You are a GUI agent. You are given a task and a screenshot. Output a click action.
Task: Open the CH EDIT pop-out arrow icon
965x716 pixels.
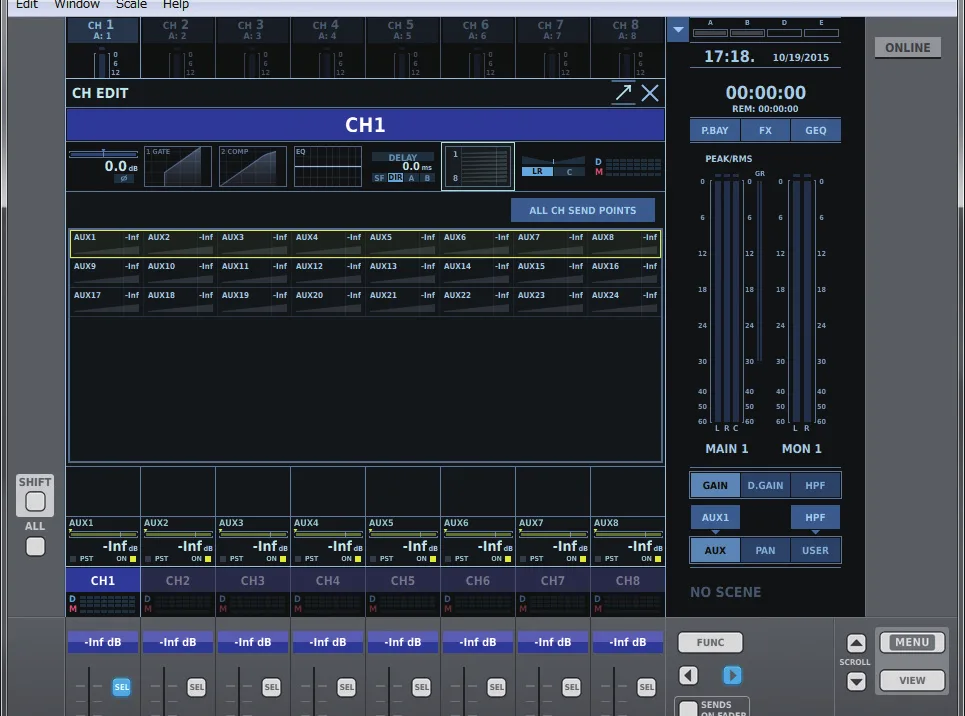pyautogui.click(x=623, y=93)
